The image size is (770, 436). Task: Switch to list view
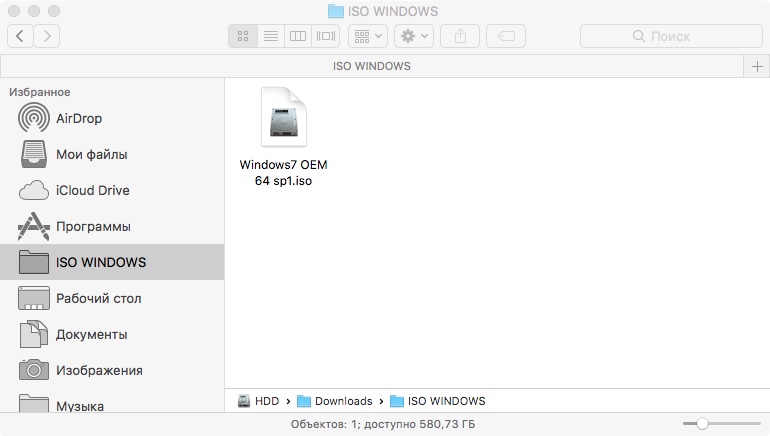click(271, 36)
